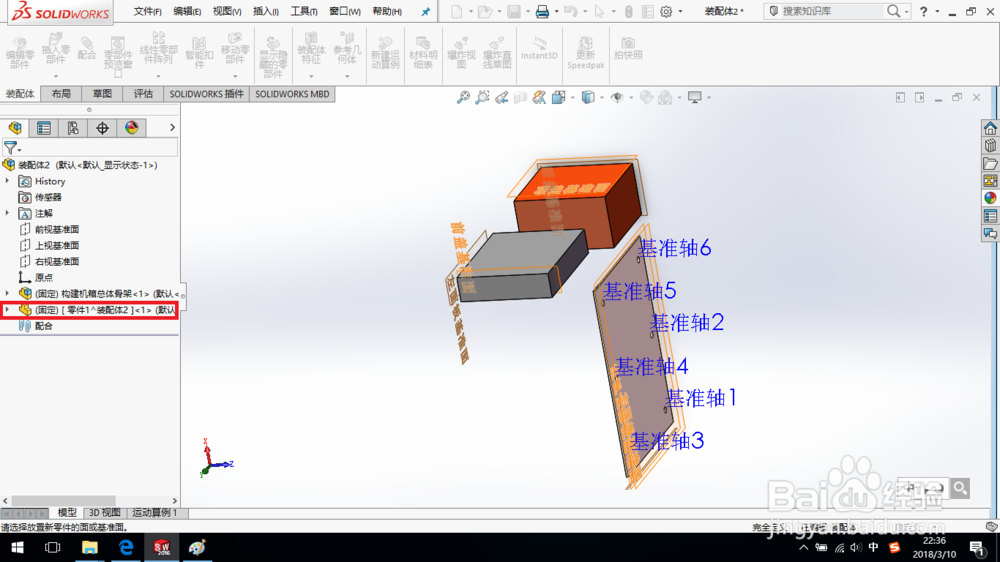Click the Save icon in title bar

click(513, 11)
